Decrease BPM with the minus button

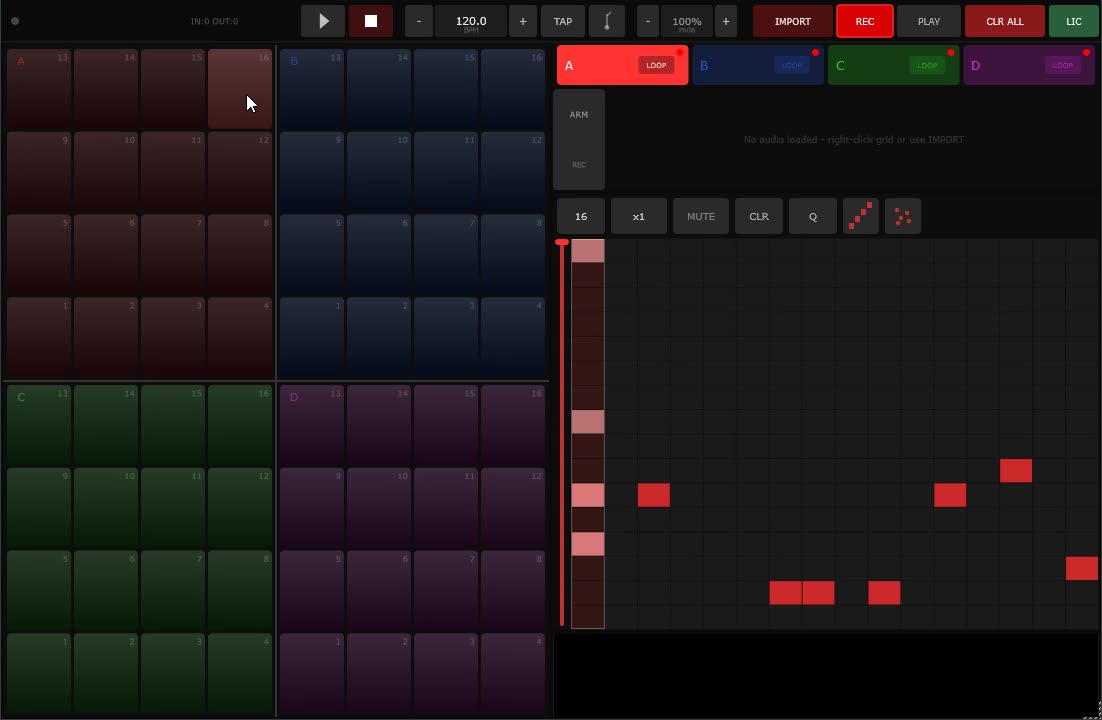coord(419,21)
